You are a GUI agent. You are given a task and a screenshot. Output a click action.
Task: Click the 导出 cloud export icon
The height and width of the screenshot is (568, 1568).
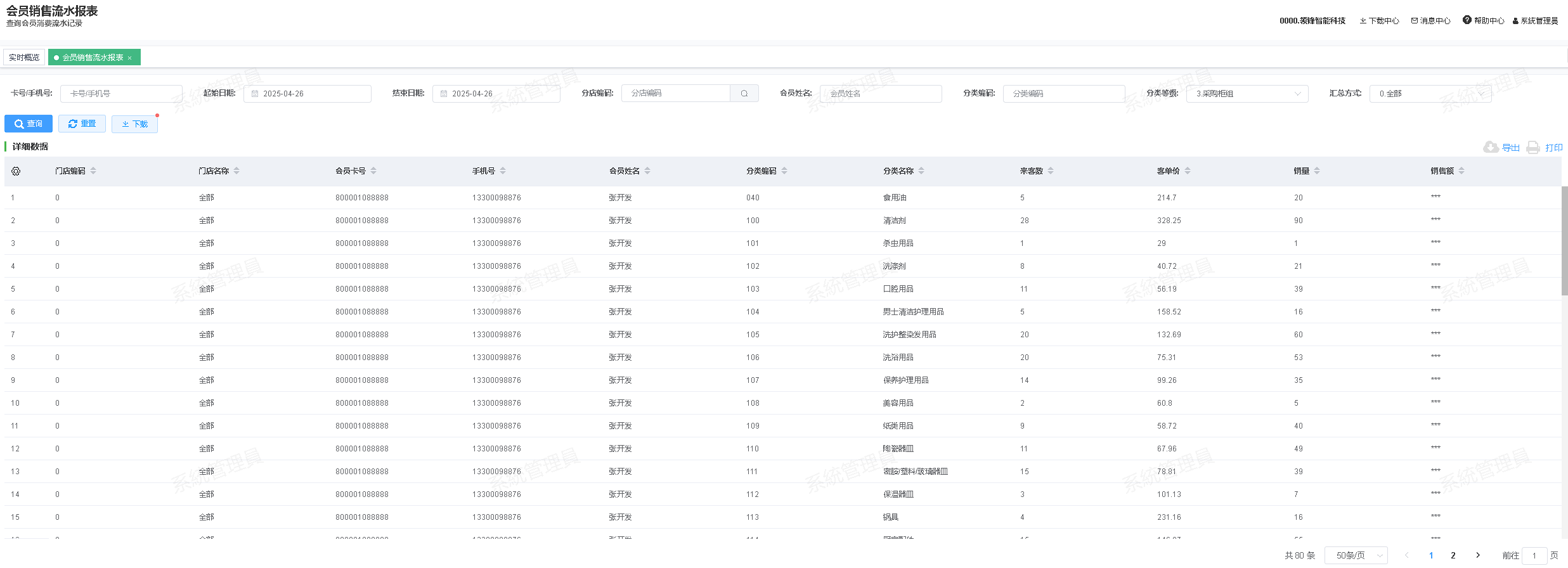[1491, 148]
